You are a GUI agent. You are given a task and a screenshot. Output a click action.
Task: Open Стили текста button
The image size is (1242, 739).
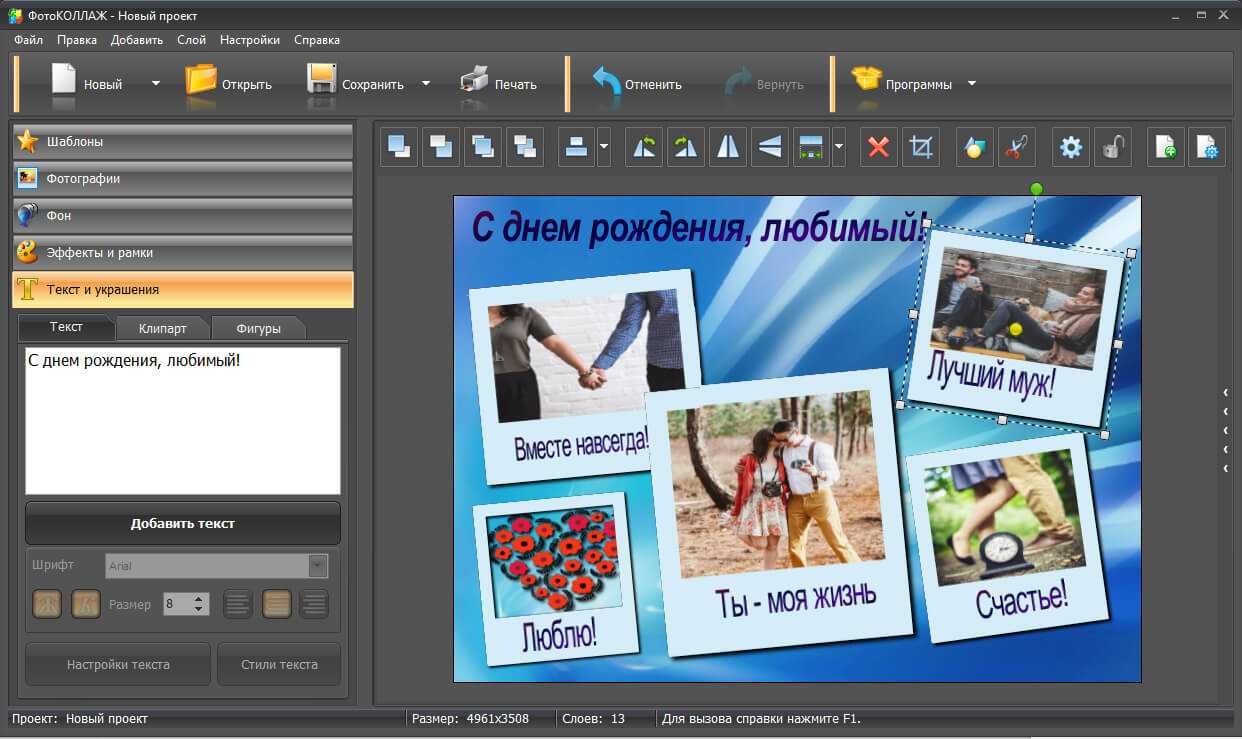click(279, 664)
